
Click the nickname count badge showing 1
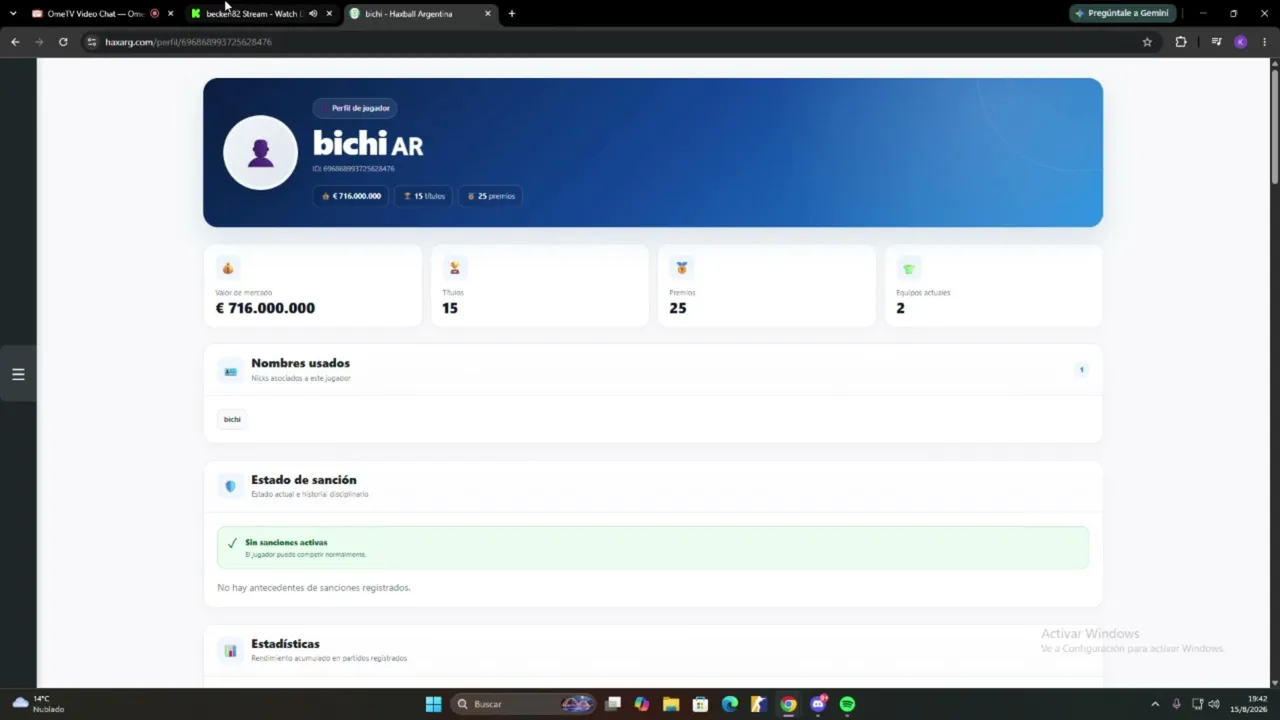1081,370
